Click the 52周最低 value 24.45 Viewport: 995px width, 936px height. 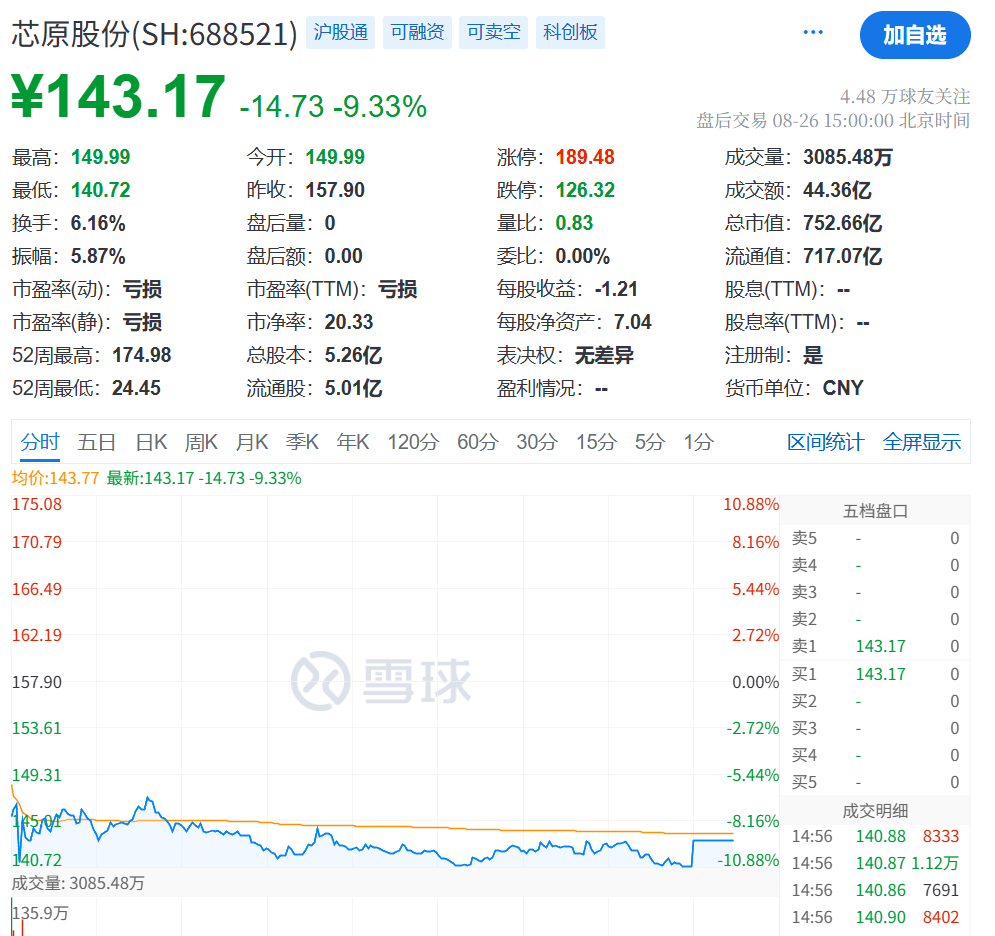pos(136,388)
